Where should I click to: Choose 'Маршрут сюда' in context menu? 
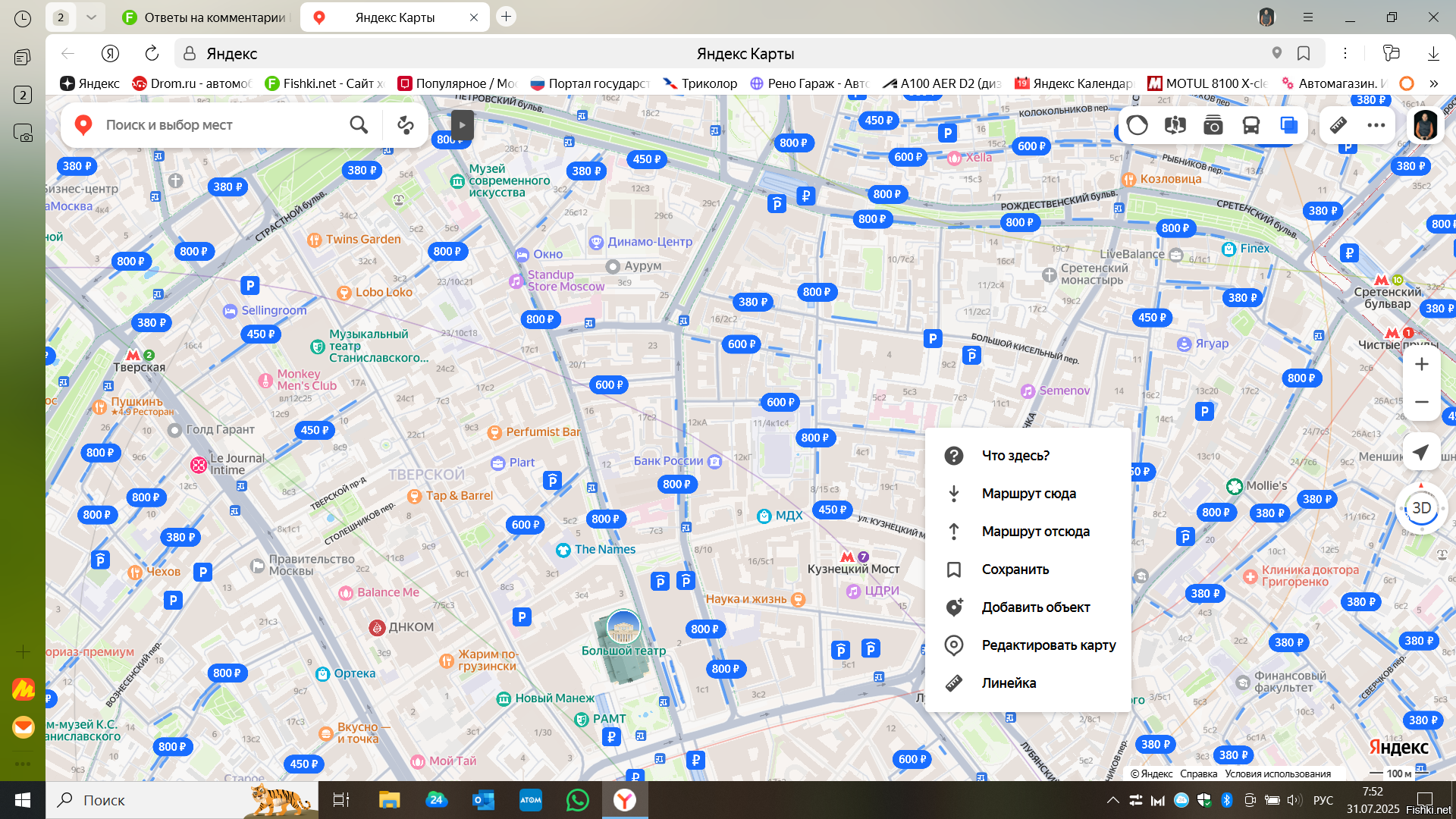1028,494
